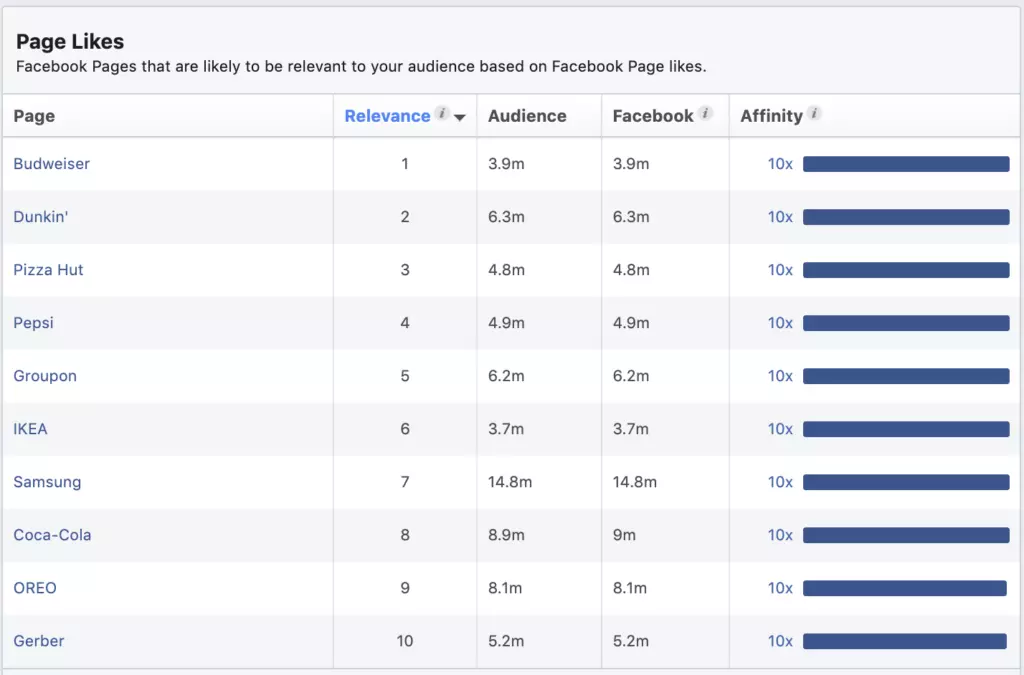Screen dimensions: 1024x675
Task: Open the IKEA page link
Action: coord(30,429)
